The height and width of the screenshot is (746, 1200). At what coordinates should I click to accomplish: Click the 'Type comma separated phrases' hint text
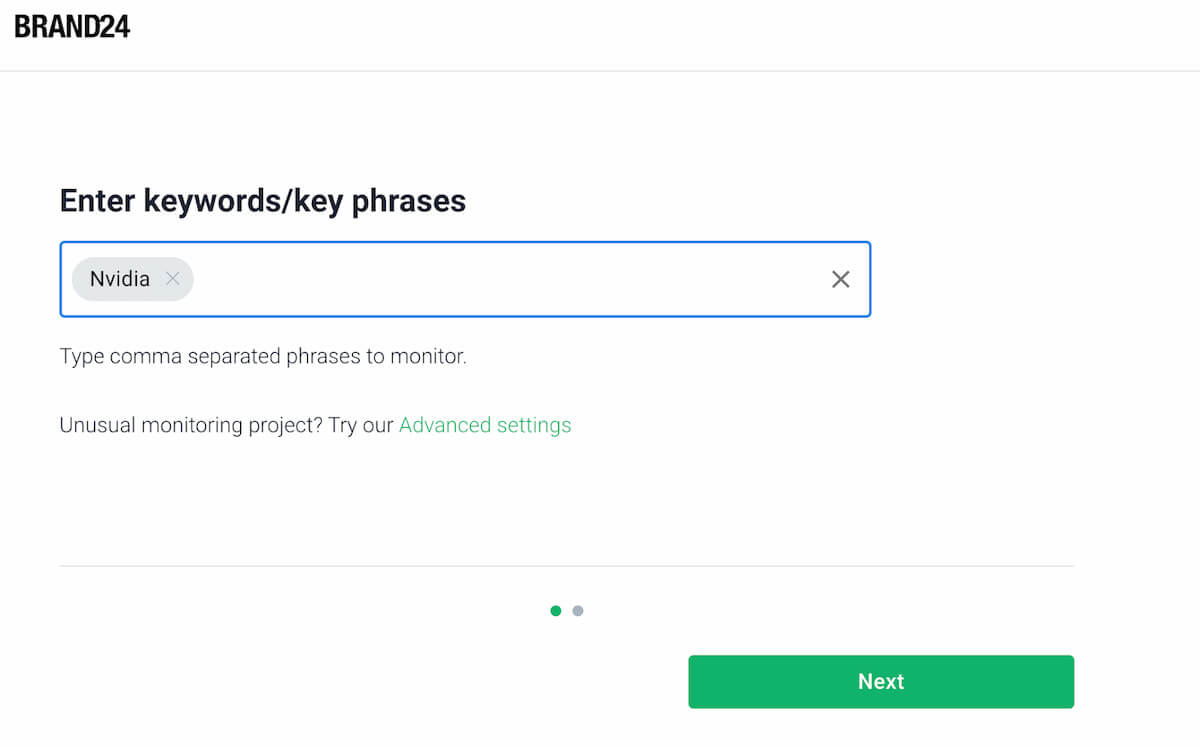pos(263,356)
